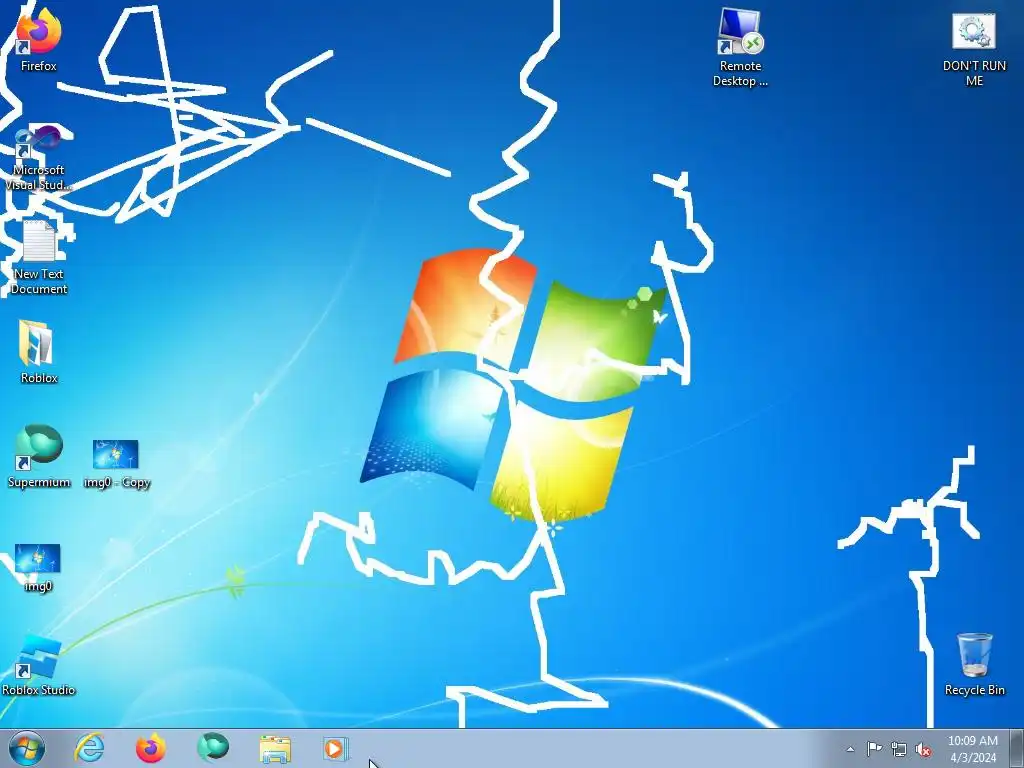Viewport: 1024px width, 768px height.
Task: Open the clock showing 10:09 AM
Action: (x=972, y=749)
